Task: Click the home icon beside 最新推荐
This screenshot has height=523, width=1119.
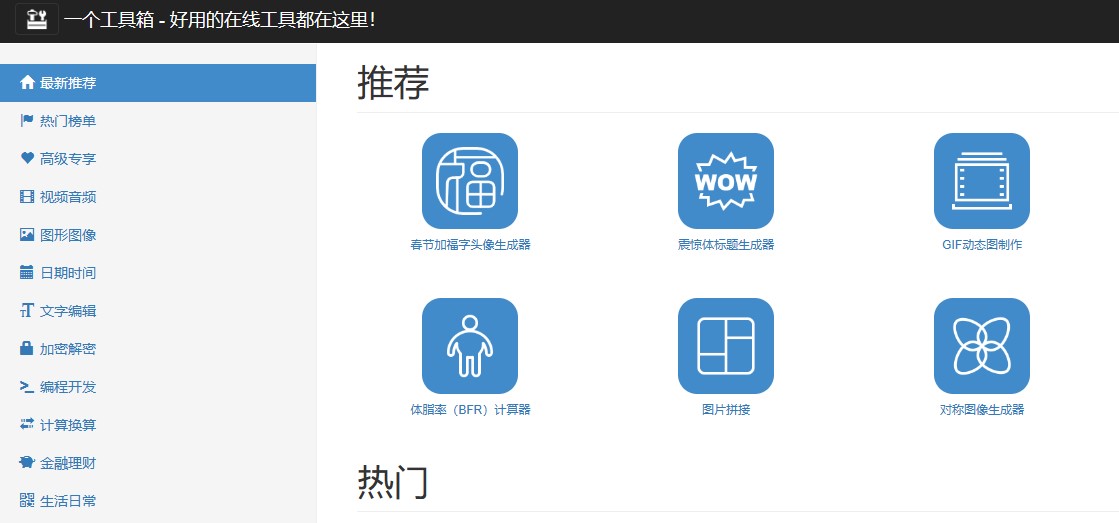Action: [x=27, y=83]
